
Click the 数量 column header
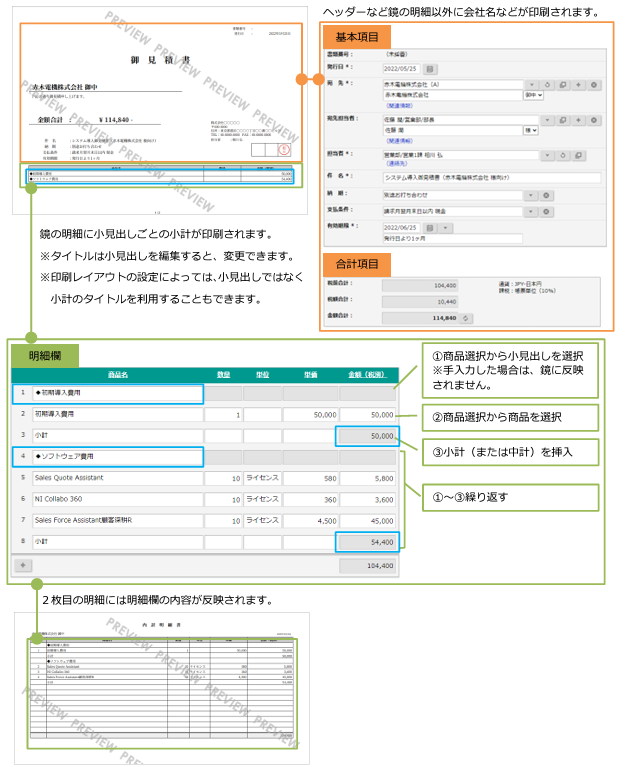click(x=224, y=375)
